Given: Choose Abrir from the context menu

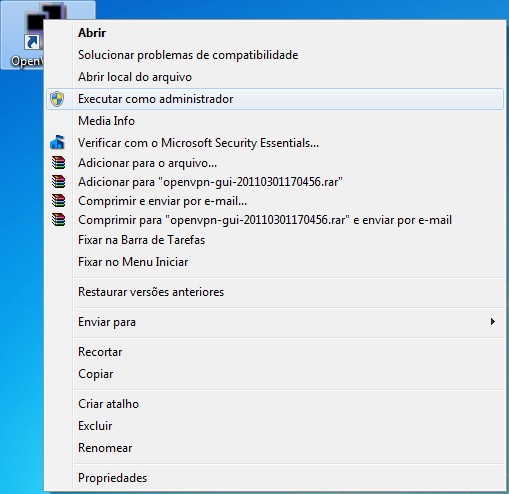Looking at the screenshot, I should 275,33.
